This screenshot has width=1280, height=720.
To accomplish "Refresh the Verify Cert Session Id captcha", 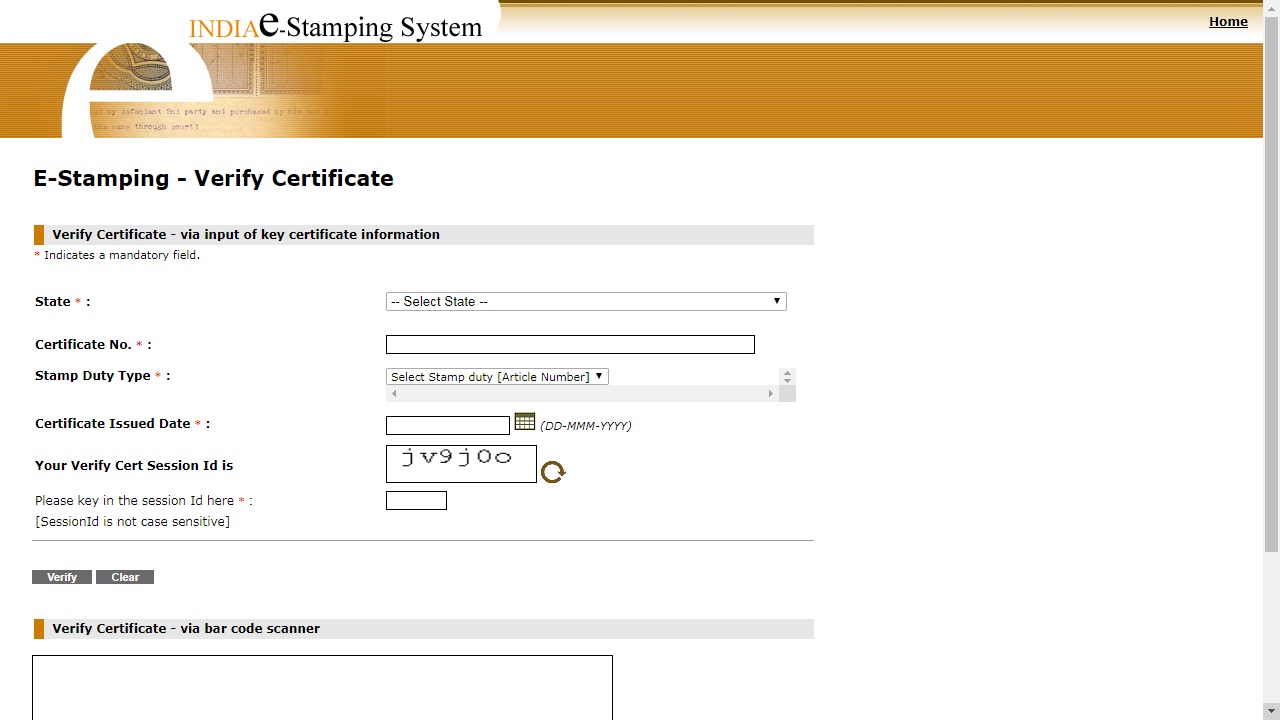I will point(553,471).
